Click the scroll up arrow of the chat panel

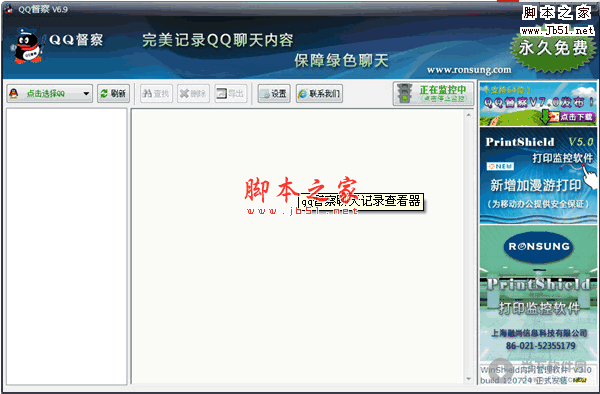(469, 114)
